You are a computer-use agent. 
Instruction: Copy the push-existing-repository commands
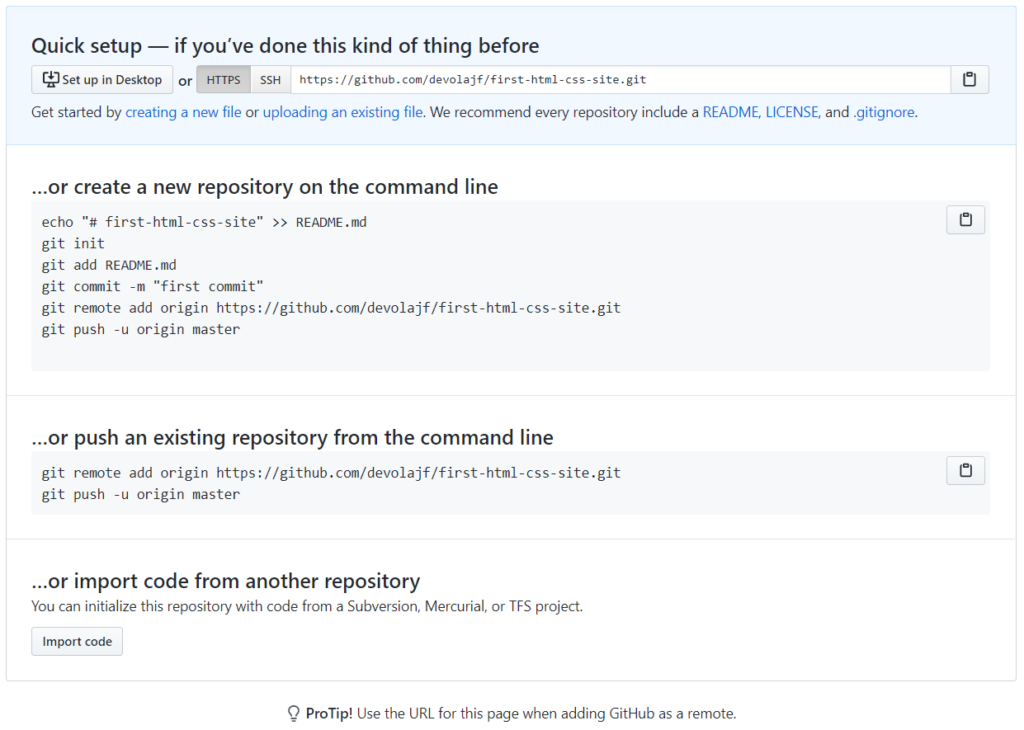(x=965, y=471)
